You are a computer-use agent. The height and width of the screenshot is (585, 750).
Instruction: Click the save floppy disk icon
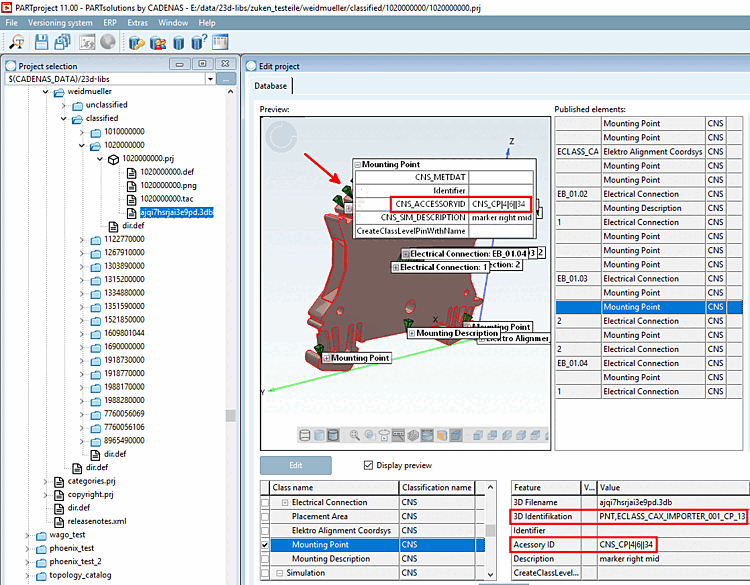coord(42,42)
